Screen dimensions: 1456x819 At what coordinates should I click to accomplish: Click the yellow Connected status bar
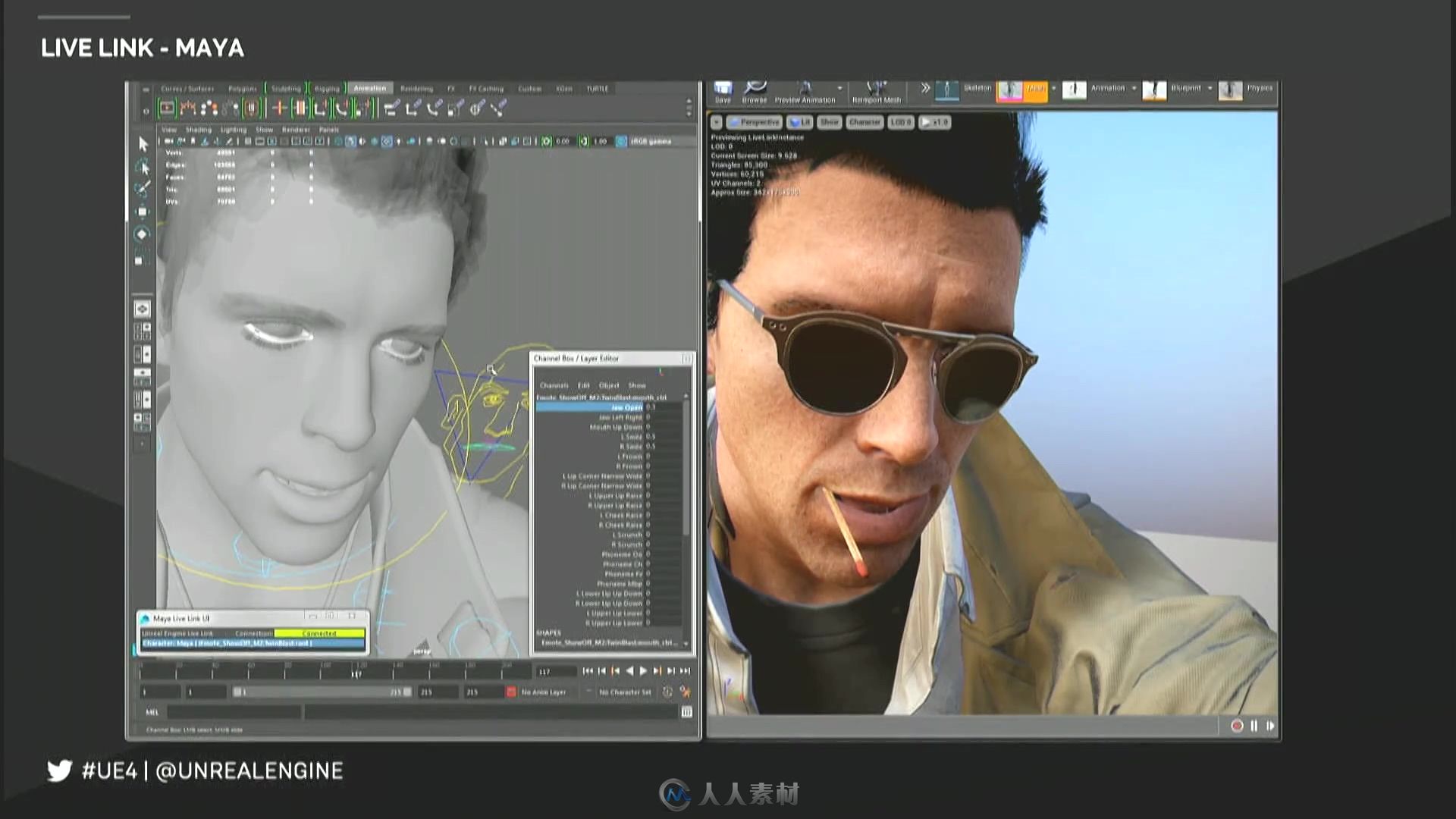pyautogui.click(x=319, y=633)
